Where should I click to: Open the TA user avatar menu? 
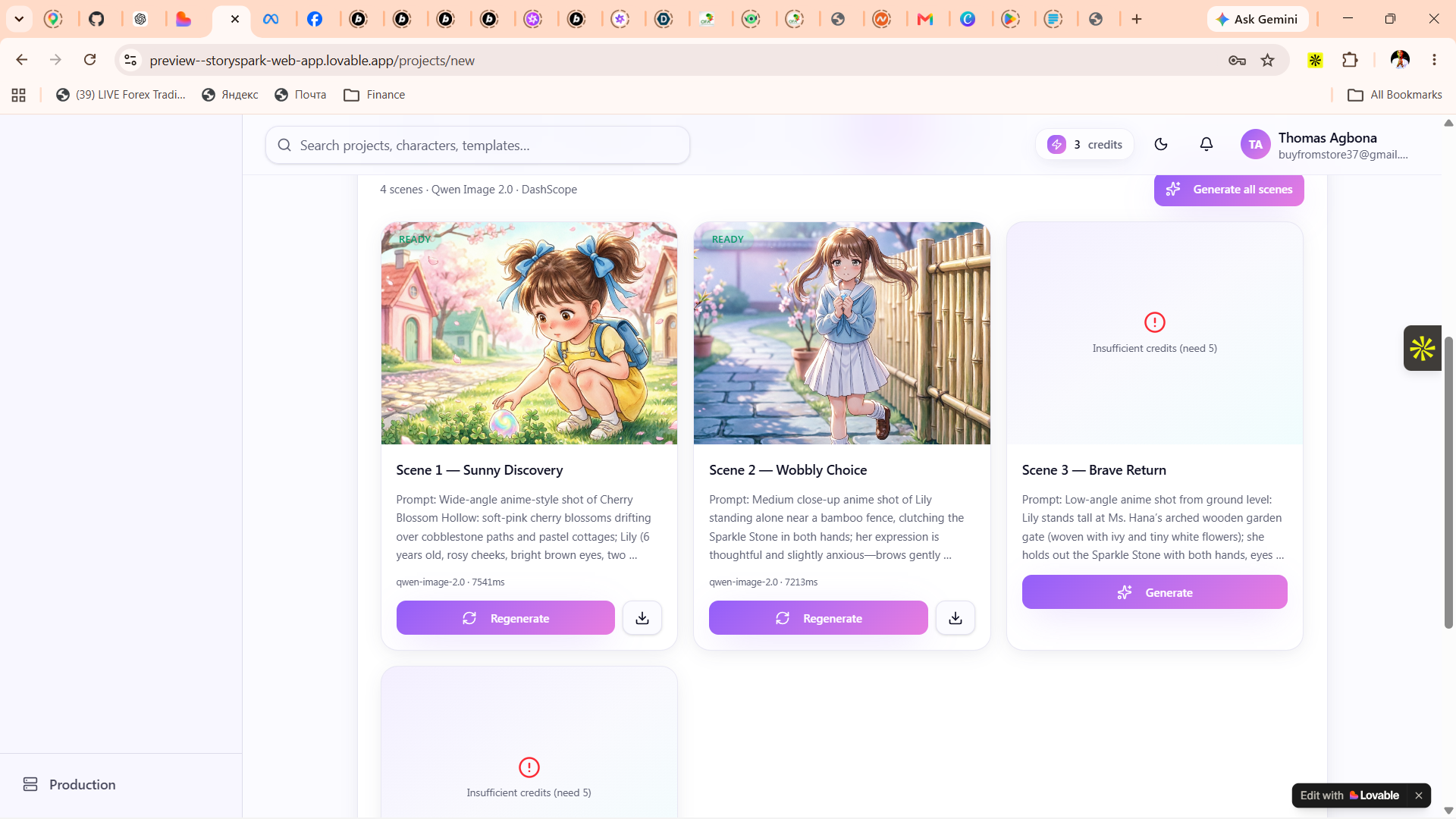click(1256, 144)
